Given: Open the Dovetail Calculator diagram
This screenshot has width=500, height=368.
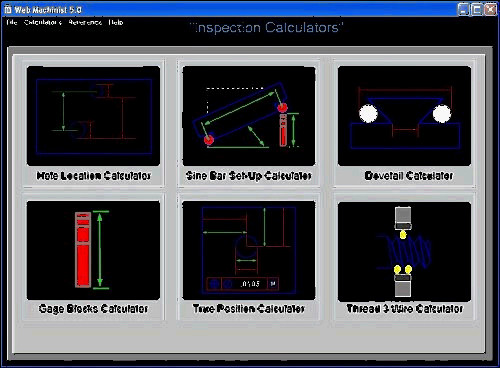Looking at the screenshot, I should point(404,116).
